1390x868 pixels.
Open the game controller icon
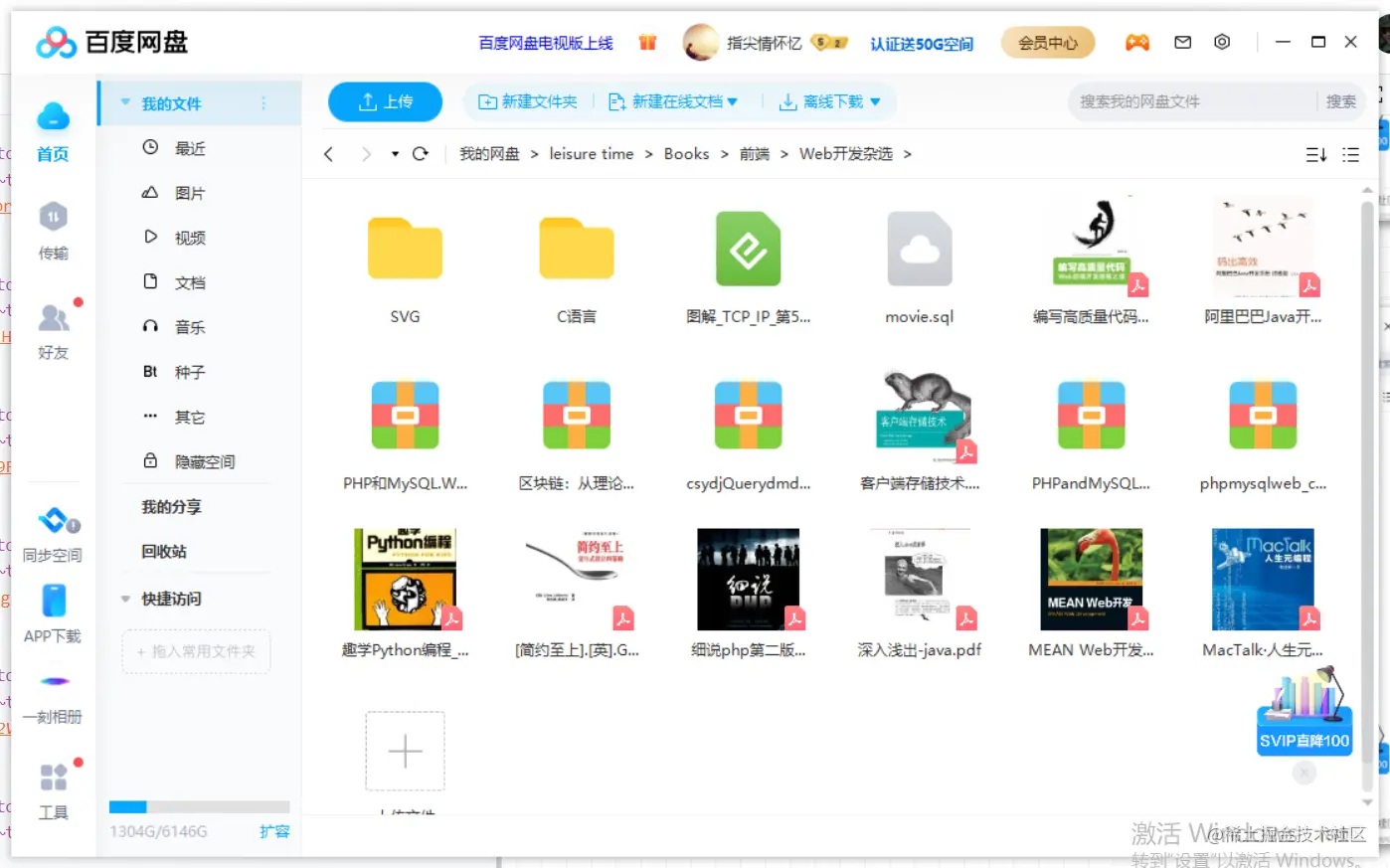pos(1136,42)
